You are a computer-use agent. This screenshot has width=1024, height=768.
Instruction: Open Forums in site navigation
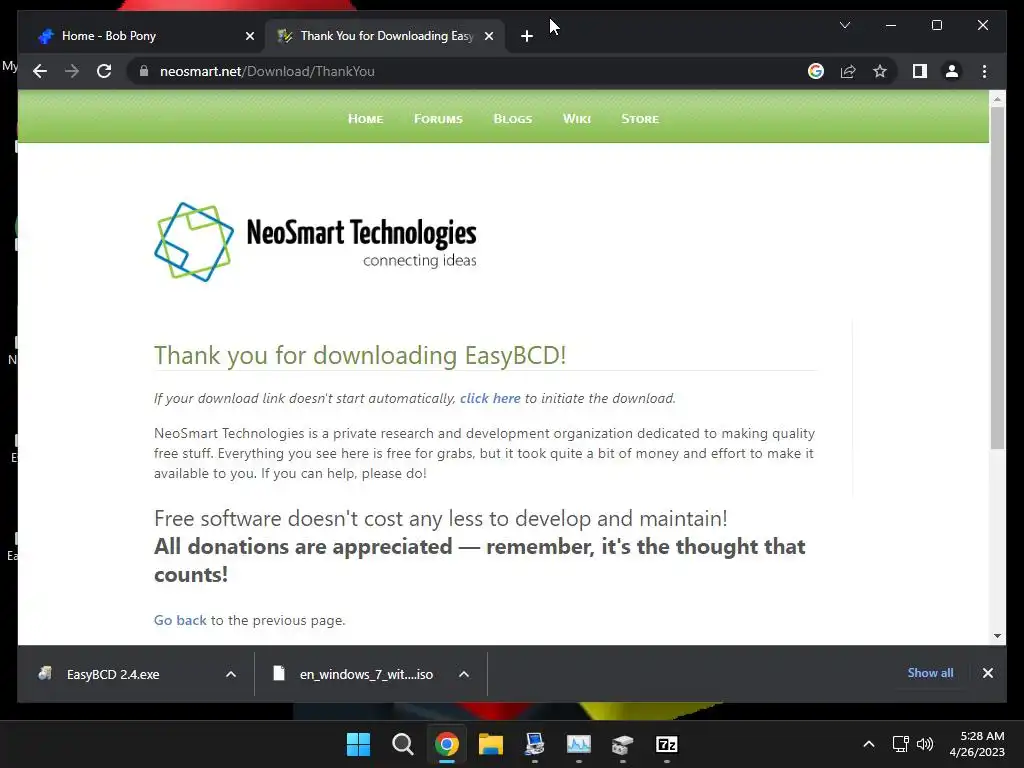tap(438, 119)
